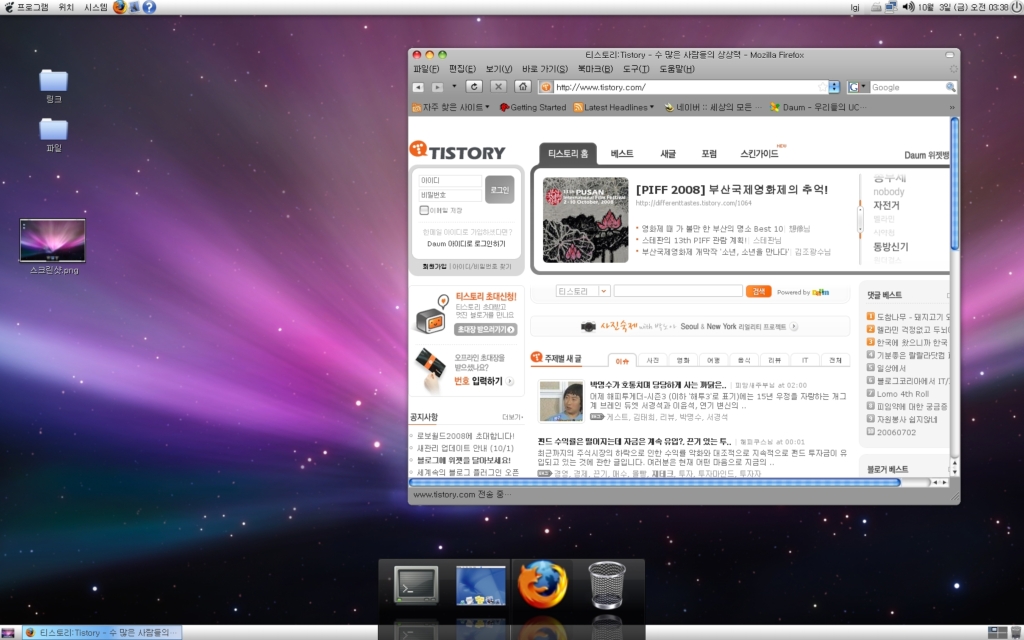The width and height of the screenshot is (1024, 640).
Task: Select the 영화 topic tab
Action: [683, 360]
